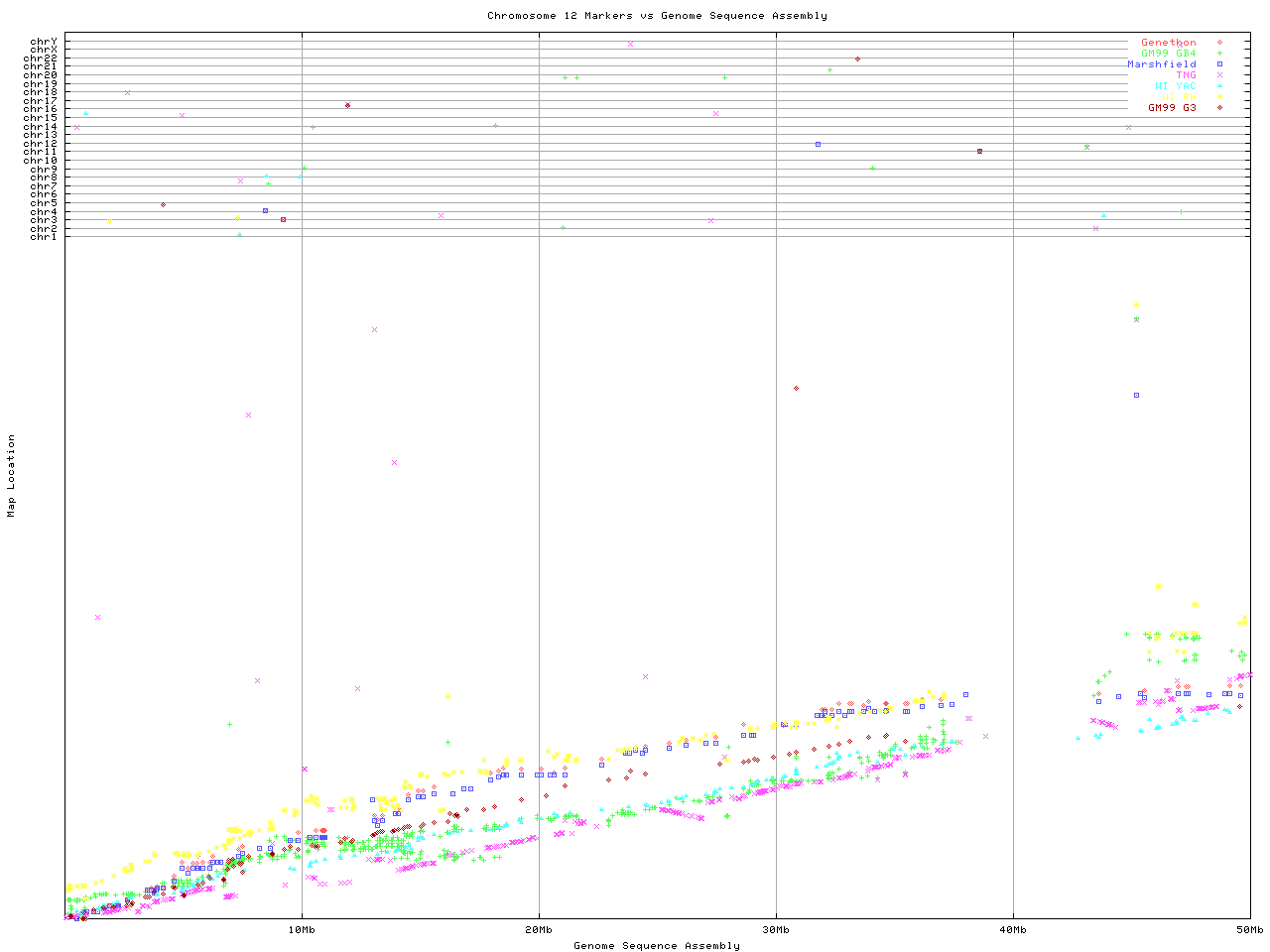The width and height of the screenshot is (1270, 952).
Task: Click the chrY label on y-axis
Action: tap(44, 42)
